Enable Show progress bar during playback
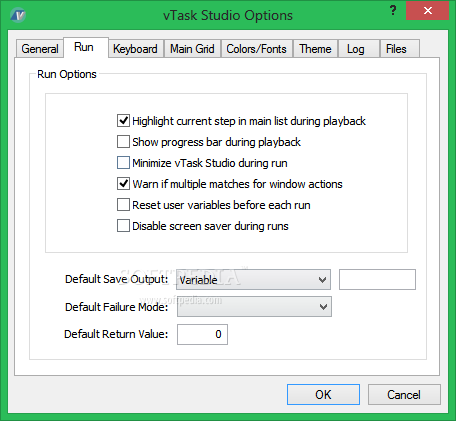Screen dimensions: 456x421 click(123, 142)
